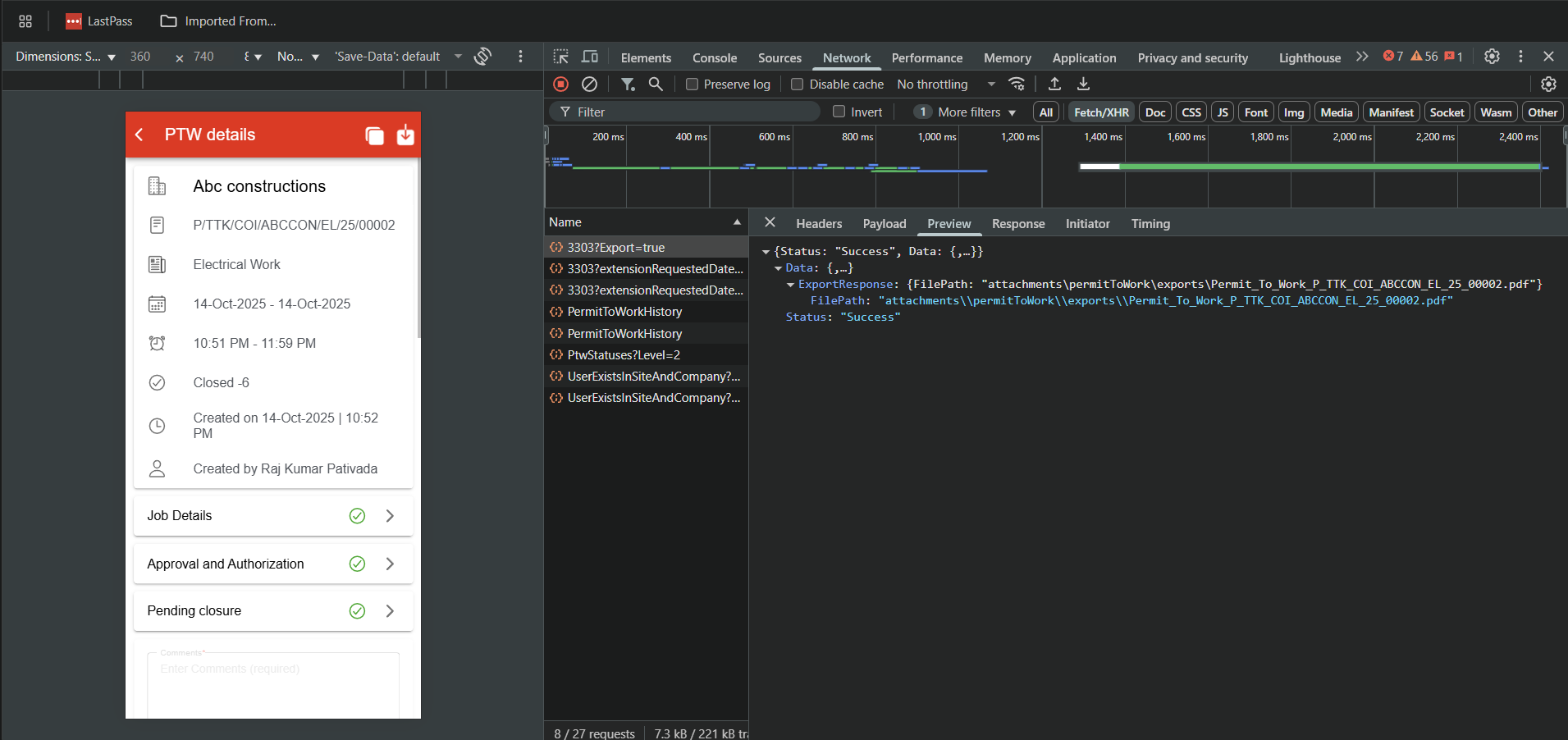Screen dimensions: 1568x740
Task: Switch to the Console tab
Action: pyautogui.click(x=714, y=58)
